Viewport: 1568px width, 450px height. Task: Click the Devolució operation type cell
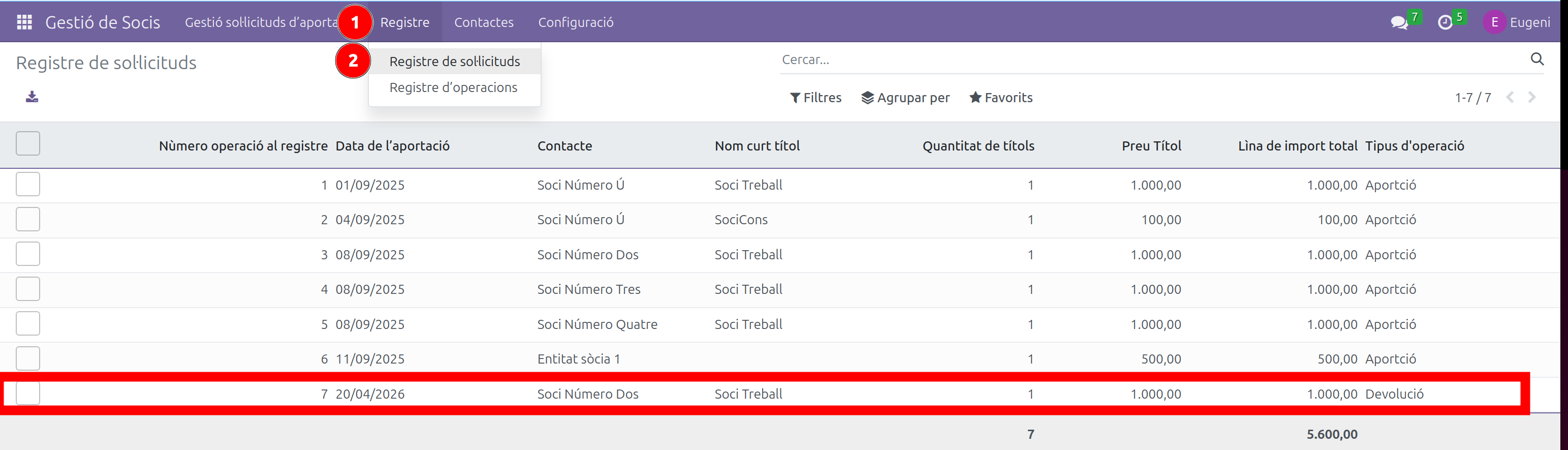tap(1395, 394)
